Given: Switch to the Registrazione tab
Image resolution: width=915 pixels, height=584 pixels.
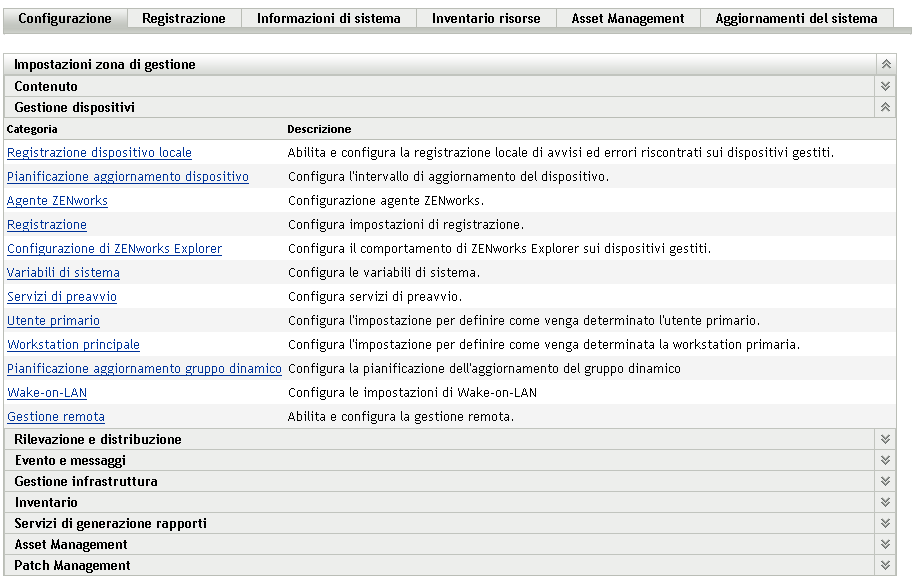Looking at the screenshot, I should coord(184,18).
